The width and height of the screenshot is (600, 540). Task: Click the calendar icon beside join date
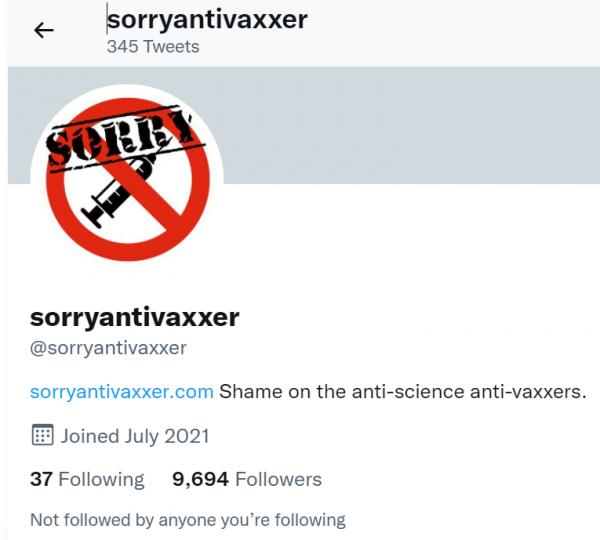tap(42, 435)
